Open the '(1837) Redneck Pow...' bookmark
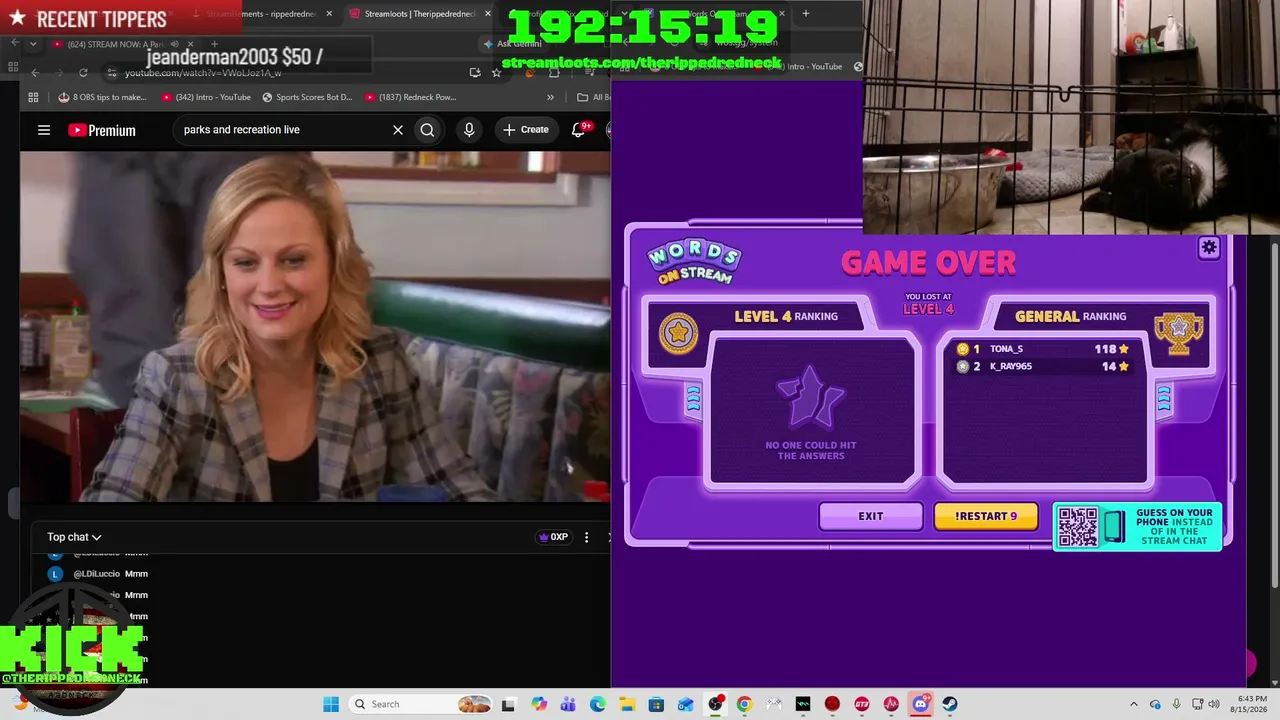Image resolution: width=1280 pixels, height=720 pixels. pos(410,97)
